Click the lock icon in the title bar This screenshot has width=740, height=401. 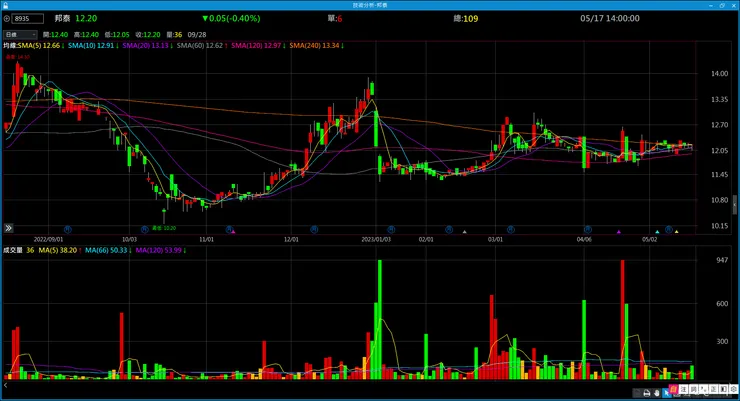pos(5,5)
